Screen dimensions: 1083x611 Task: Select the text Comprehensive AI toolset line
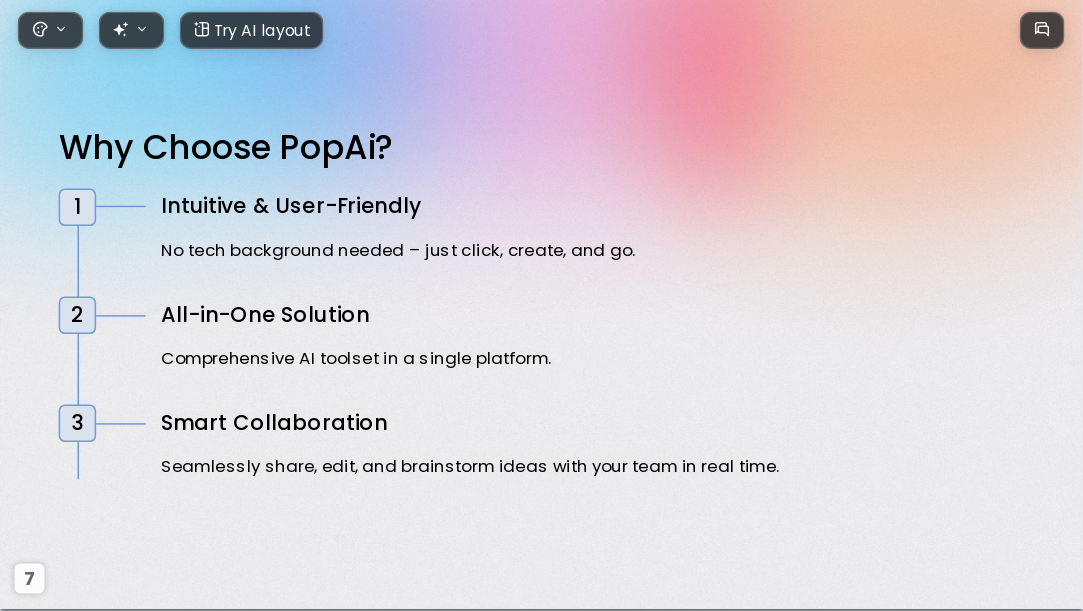coord(356,358)
